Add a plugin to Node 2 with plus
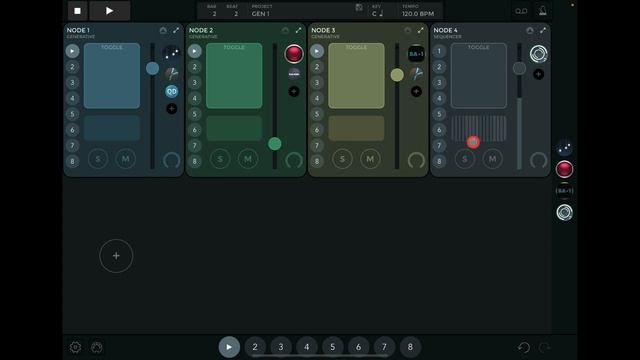Image resolution: width=640 pixels, height=360 pixels. [294, 91]
